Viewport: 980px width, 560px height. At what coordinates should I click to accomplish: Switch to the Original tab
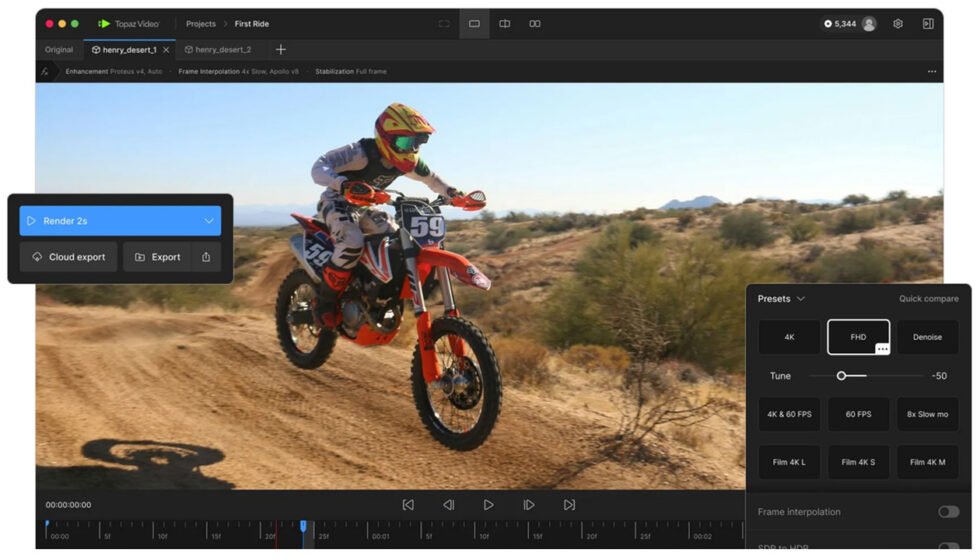(x=59, y=49)
